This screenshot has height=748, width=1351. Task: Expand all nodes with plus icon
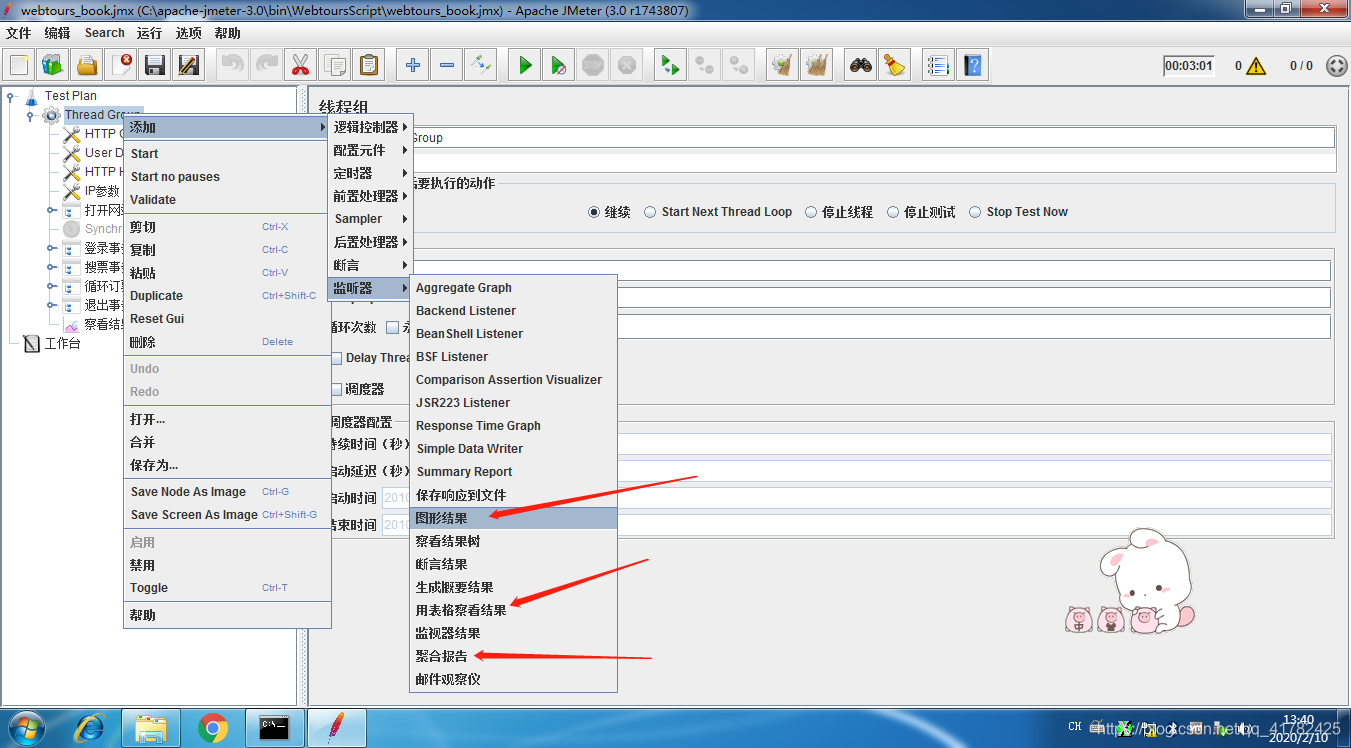412,66
